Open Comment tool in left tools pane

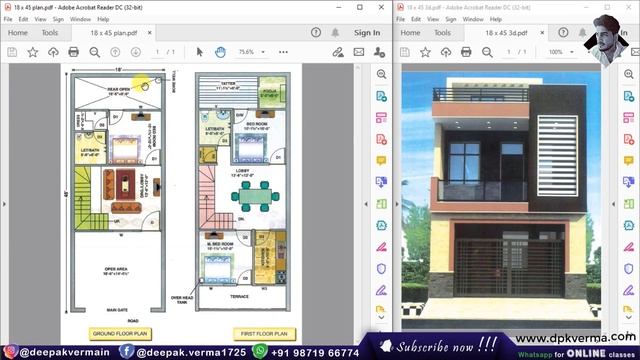click(381, 161)
